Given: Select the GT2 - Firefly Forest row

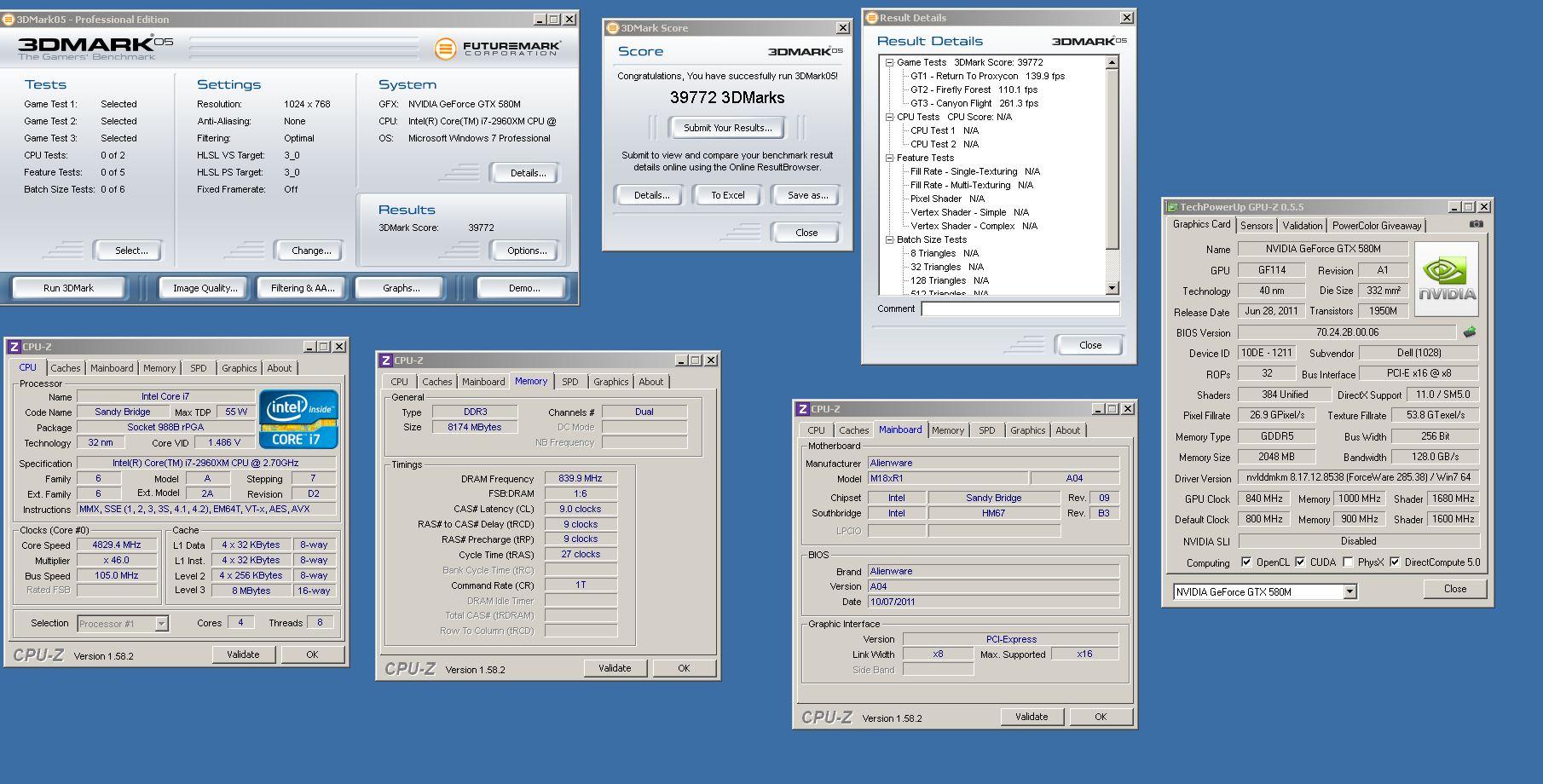Looking at the screenshot, I should pos(974,89).
